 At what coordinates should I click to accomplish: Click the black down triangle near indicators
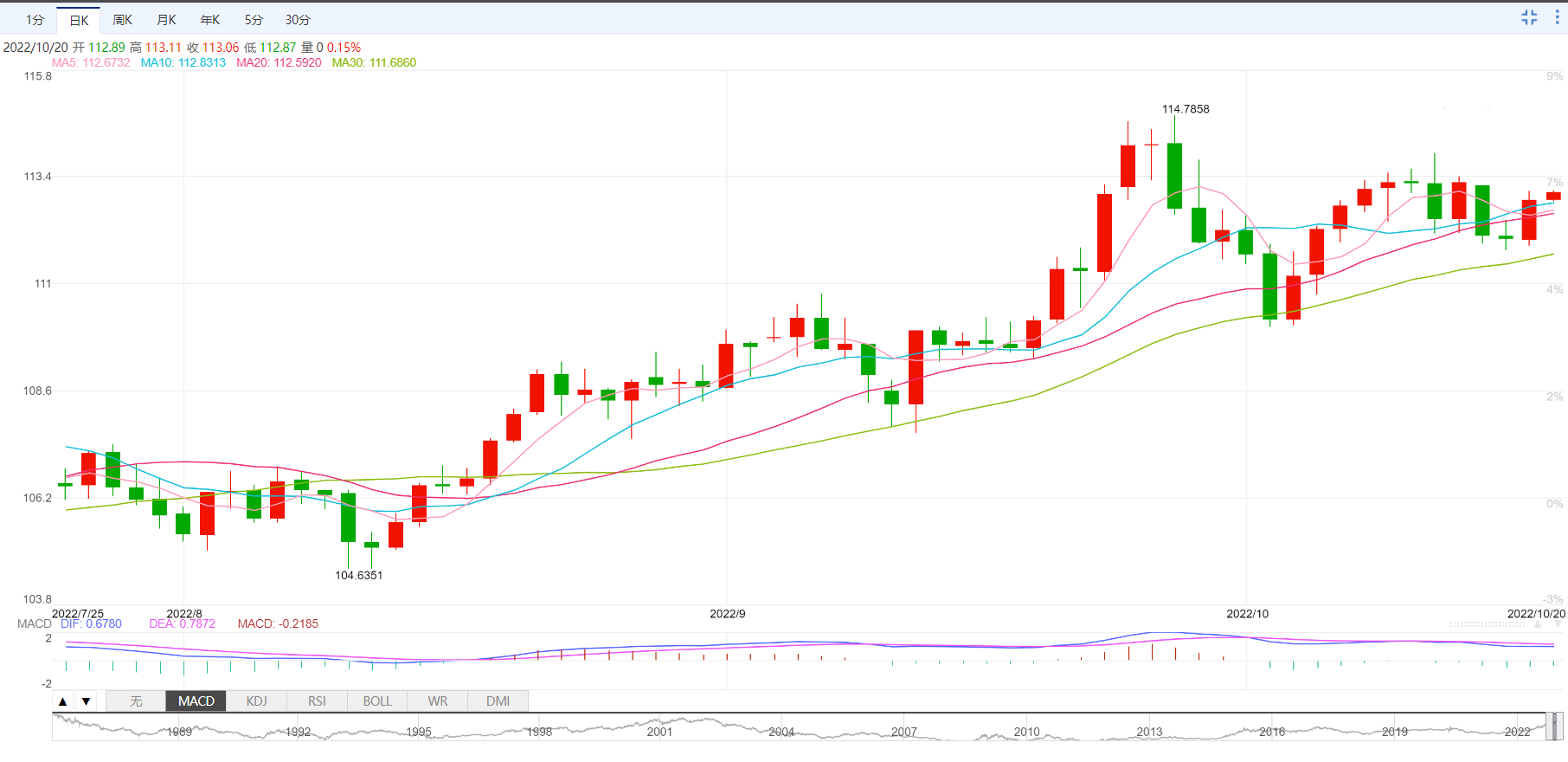pos(86,701)
